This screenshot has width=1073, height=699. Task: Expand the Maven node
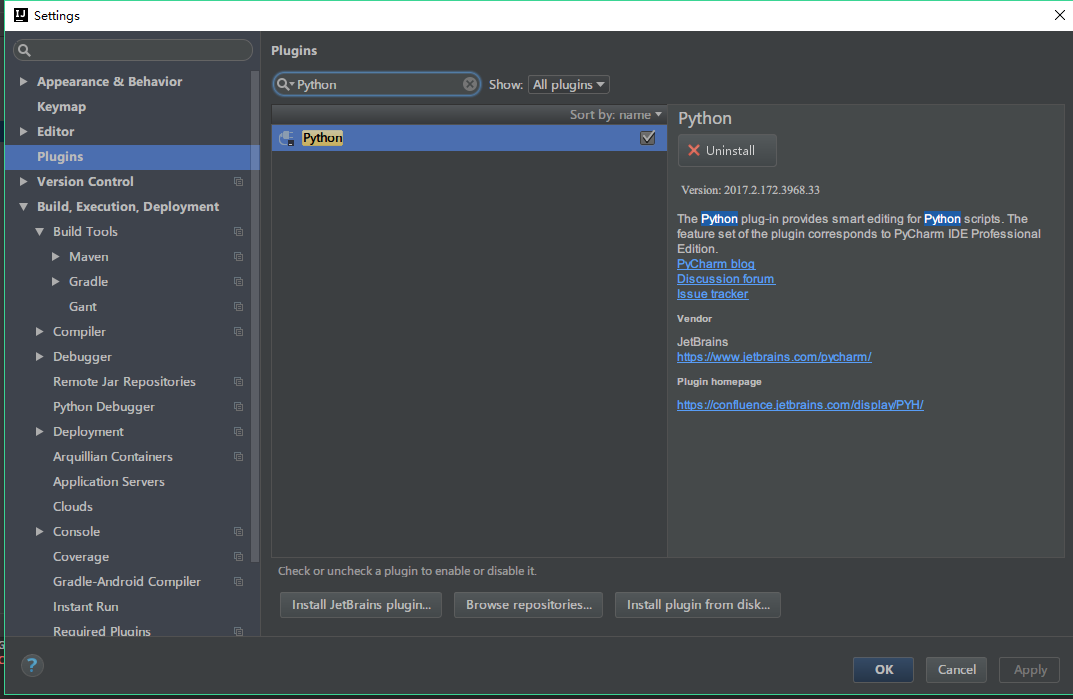click(x=55, y=257)
